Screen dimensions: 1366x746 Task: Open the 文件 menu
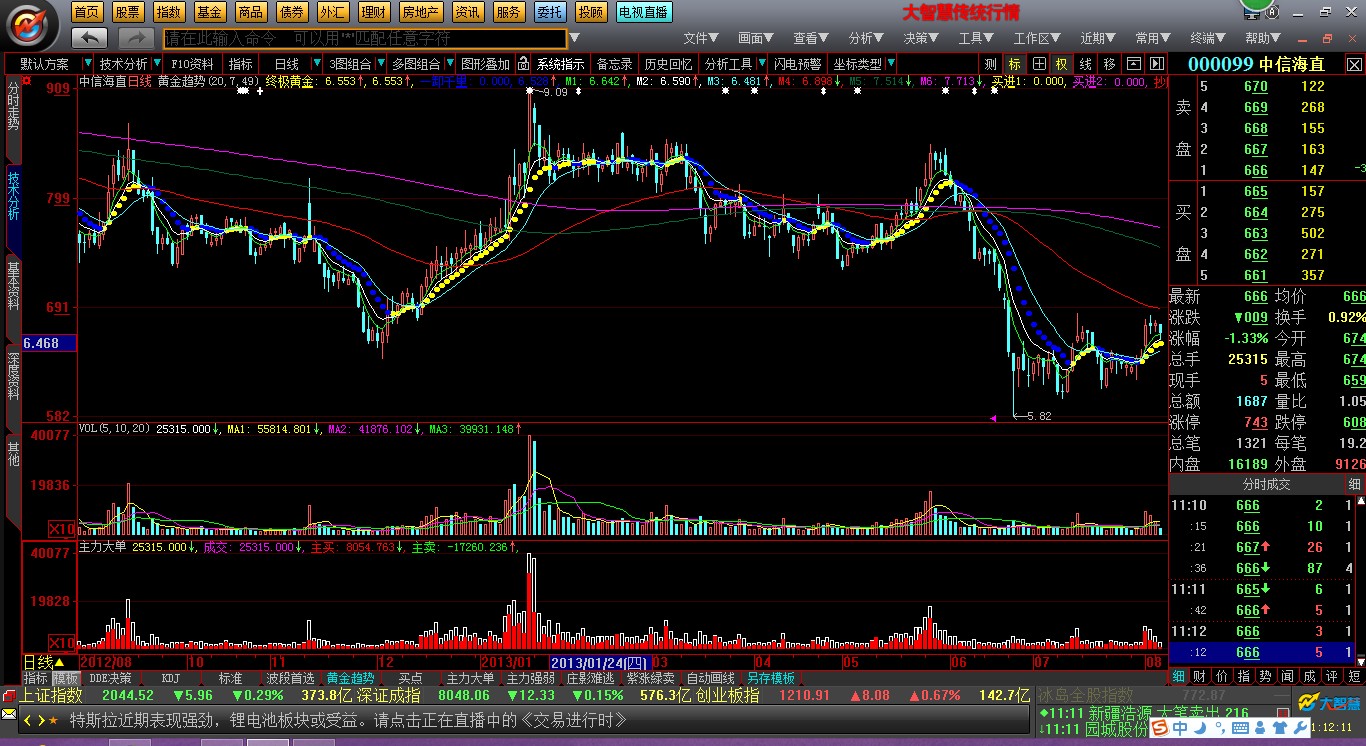[x=702, y=38]
